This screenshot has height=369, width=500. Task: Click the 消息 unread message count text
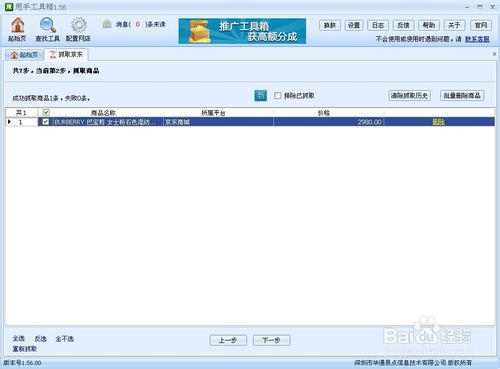coord(140,24)
